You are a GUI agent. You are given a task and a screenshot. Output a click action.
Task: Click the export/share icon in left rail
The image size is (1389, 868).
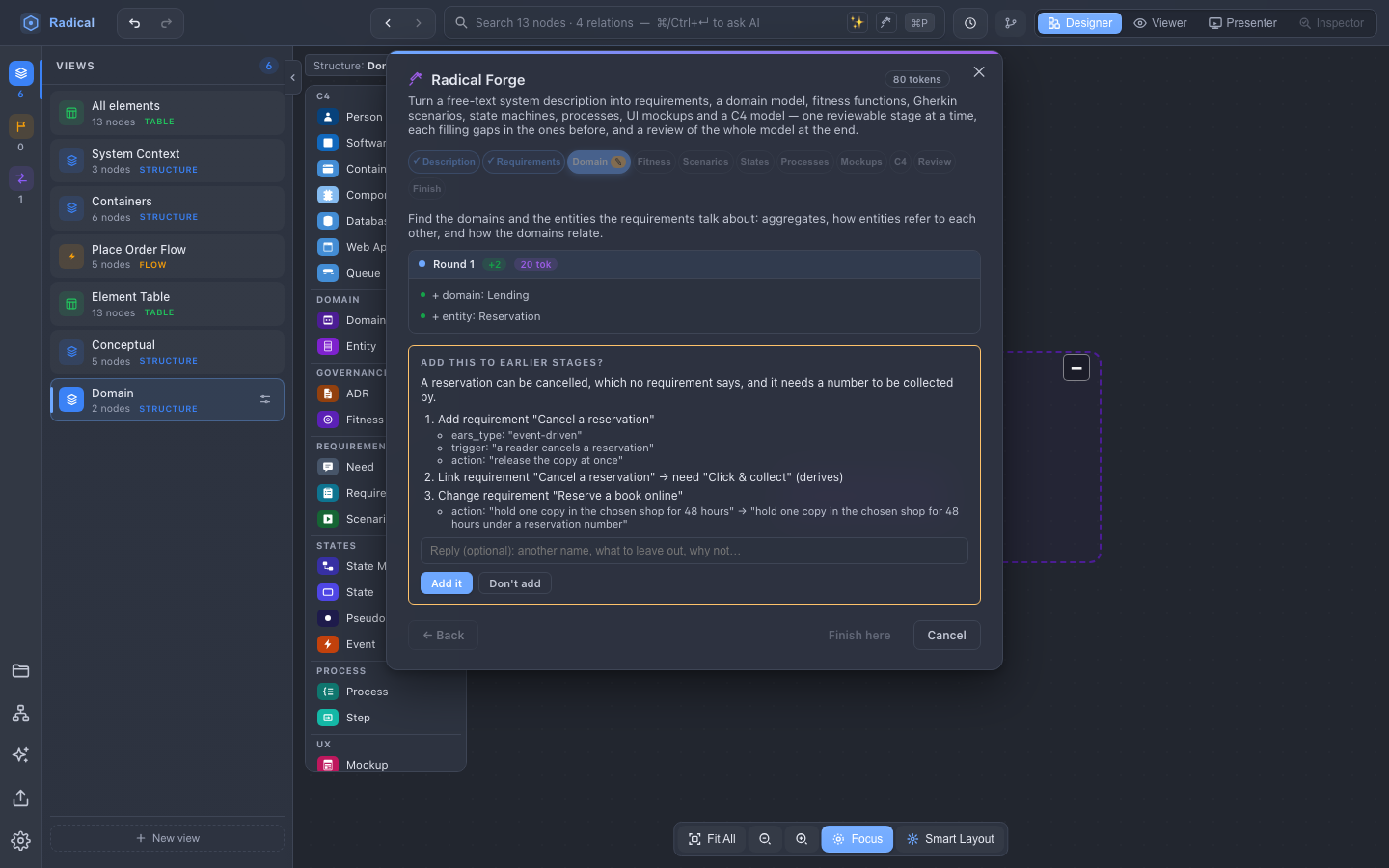pos(21,799)
